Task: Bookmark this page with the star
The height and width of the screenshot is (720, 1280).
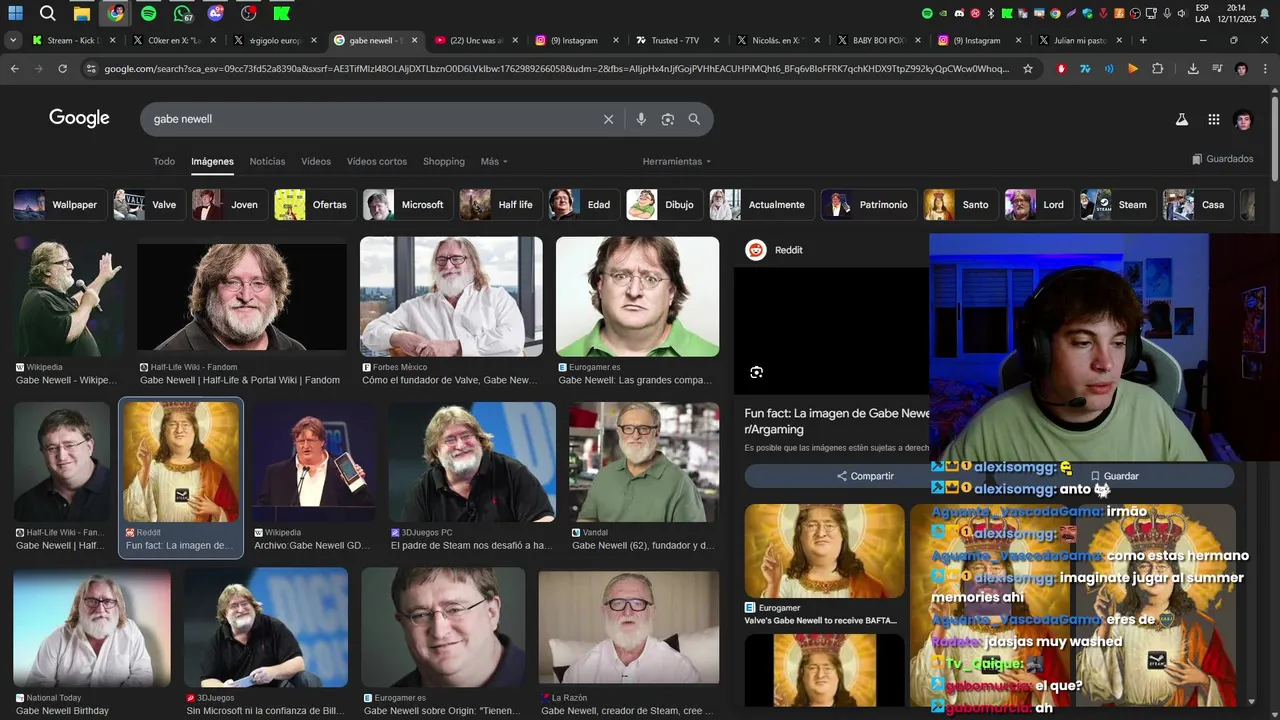Action: (1028, 69)
